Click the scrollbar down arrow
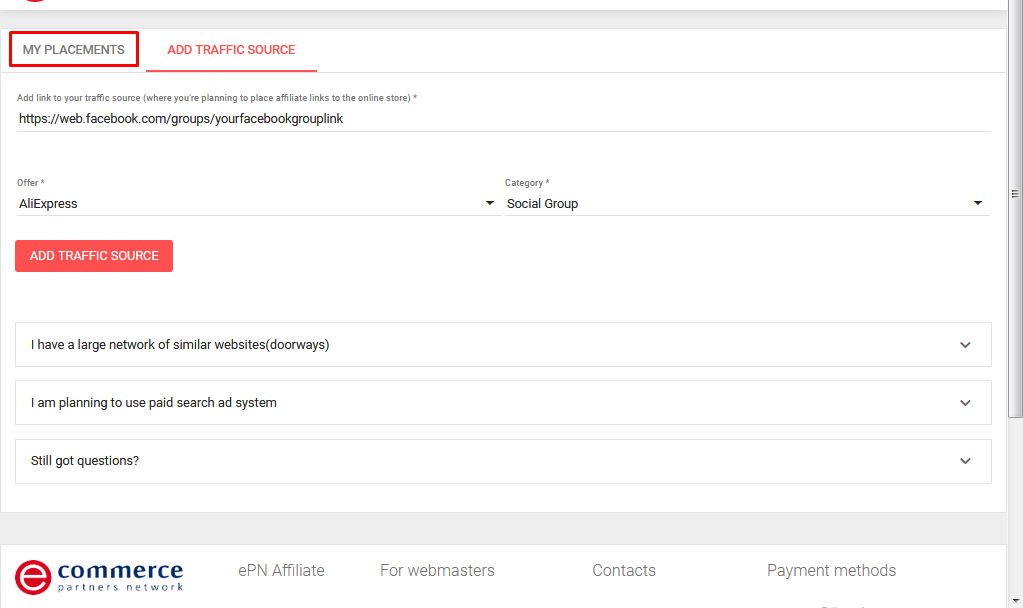1023x608 pixels. pos(1016,600)
